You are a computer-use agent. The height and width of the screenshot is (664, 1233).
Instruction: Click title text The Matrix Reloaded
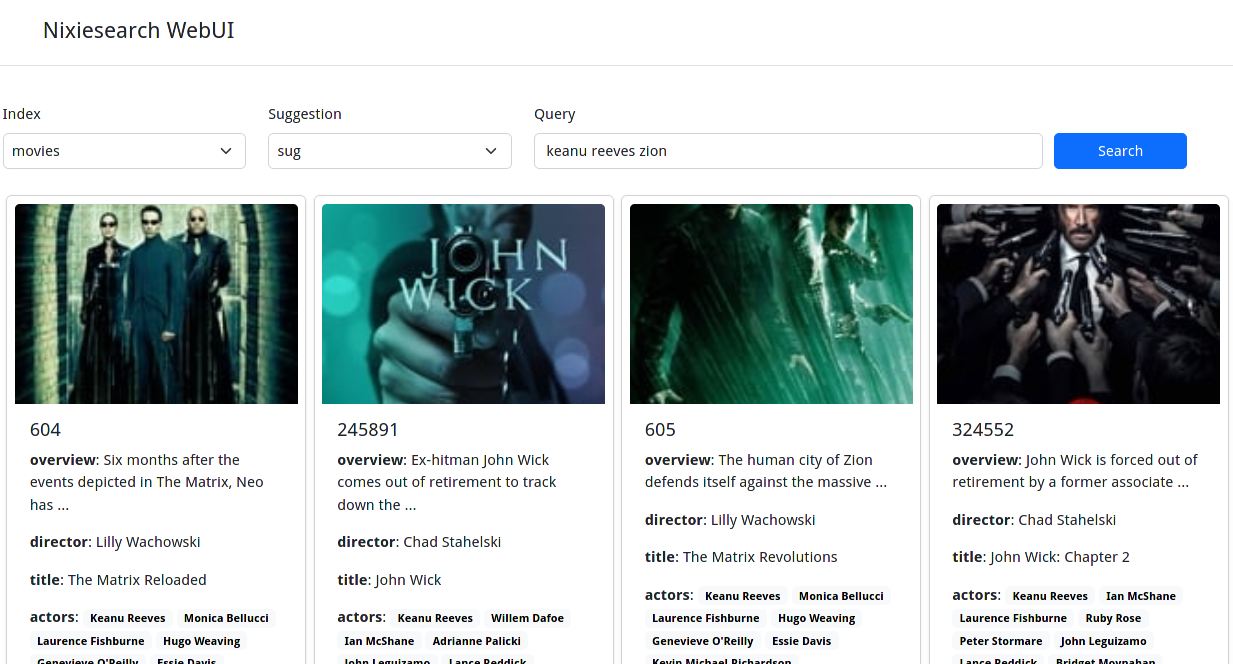click(137, 580)
